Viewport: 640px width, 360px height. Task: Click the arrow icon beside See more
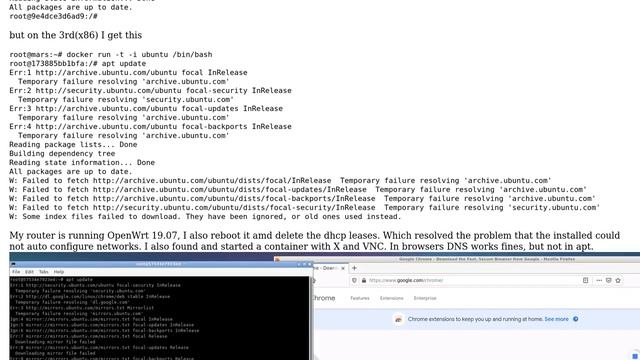pyautogui.click(x=576, y=319)
